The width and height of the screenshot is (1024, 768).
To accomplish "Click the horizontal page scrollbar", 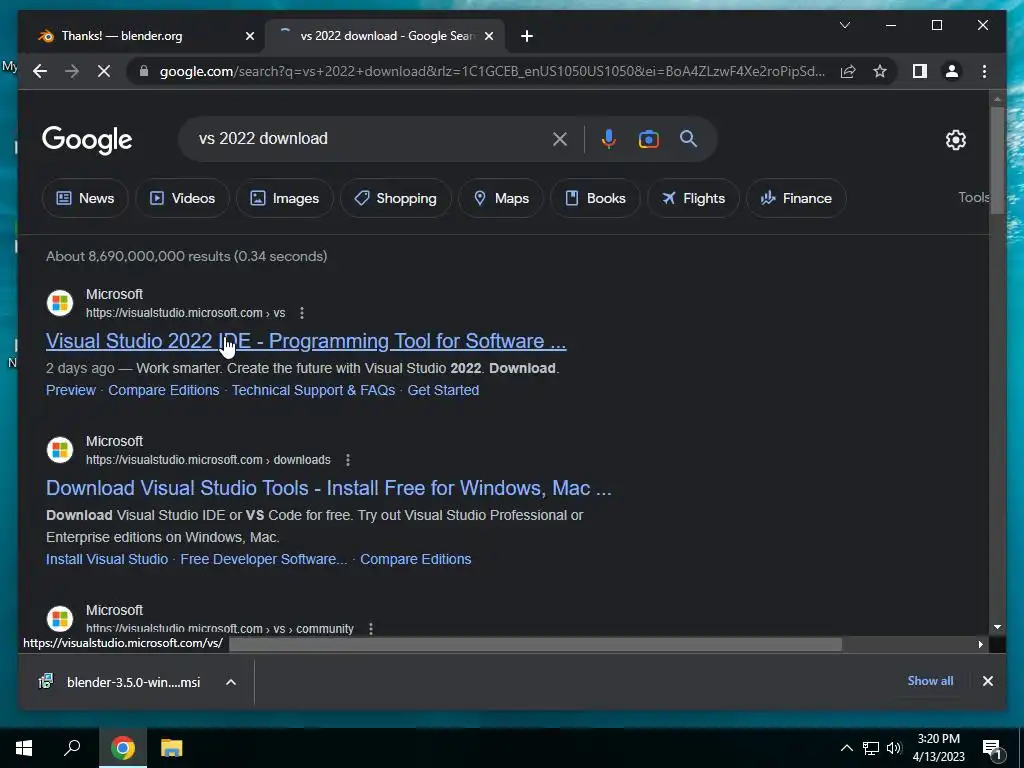I will tap(536, 645).
